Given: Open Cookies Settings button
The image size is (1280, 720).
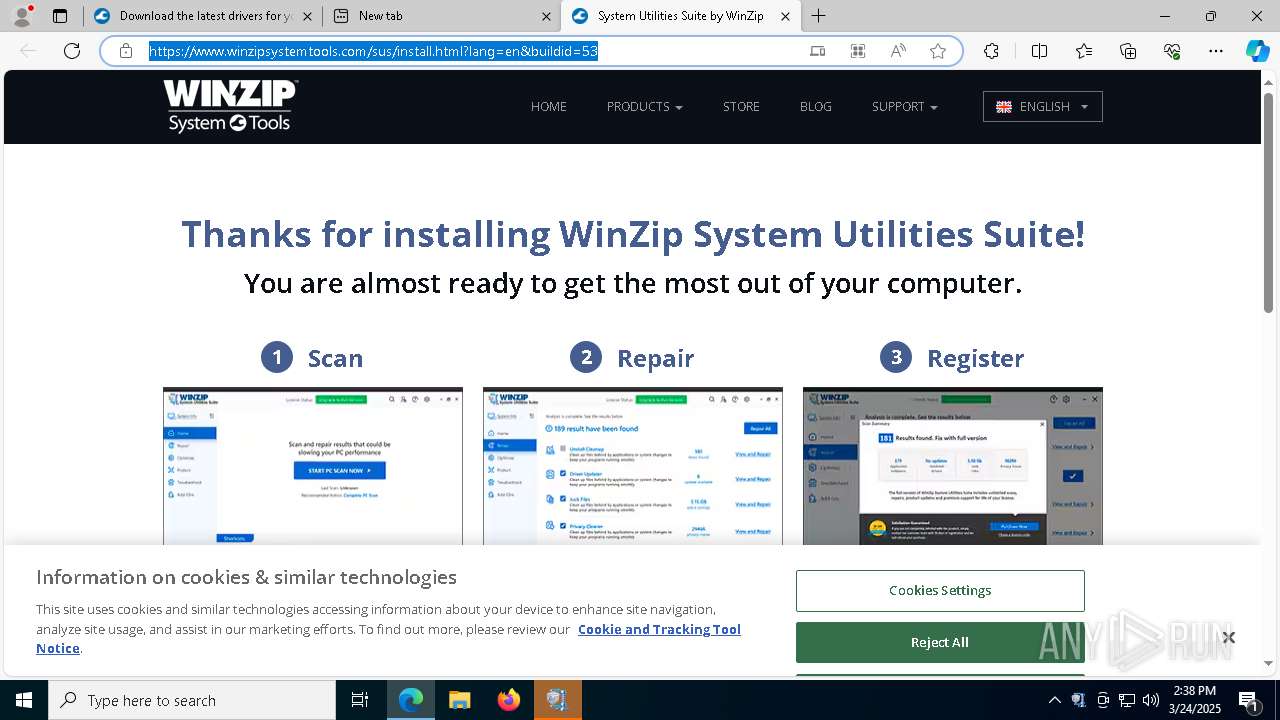Looking at the screenshot, I should (940, 591).
